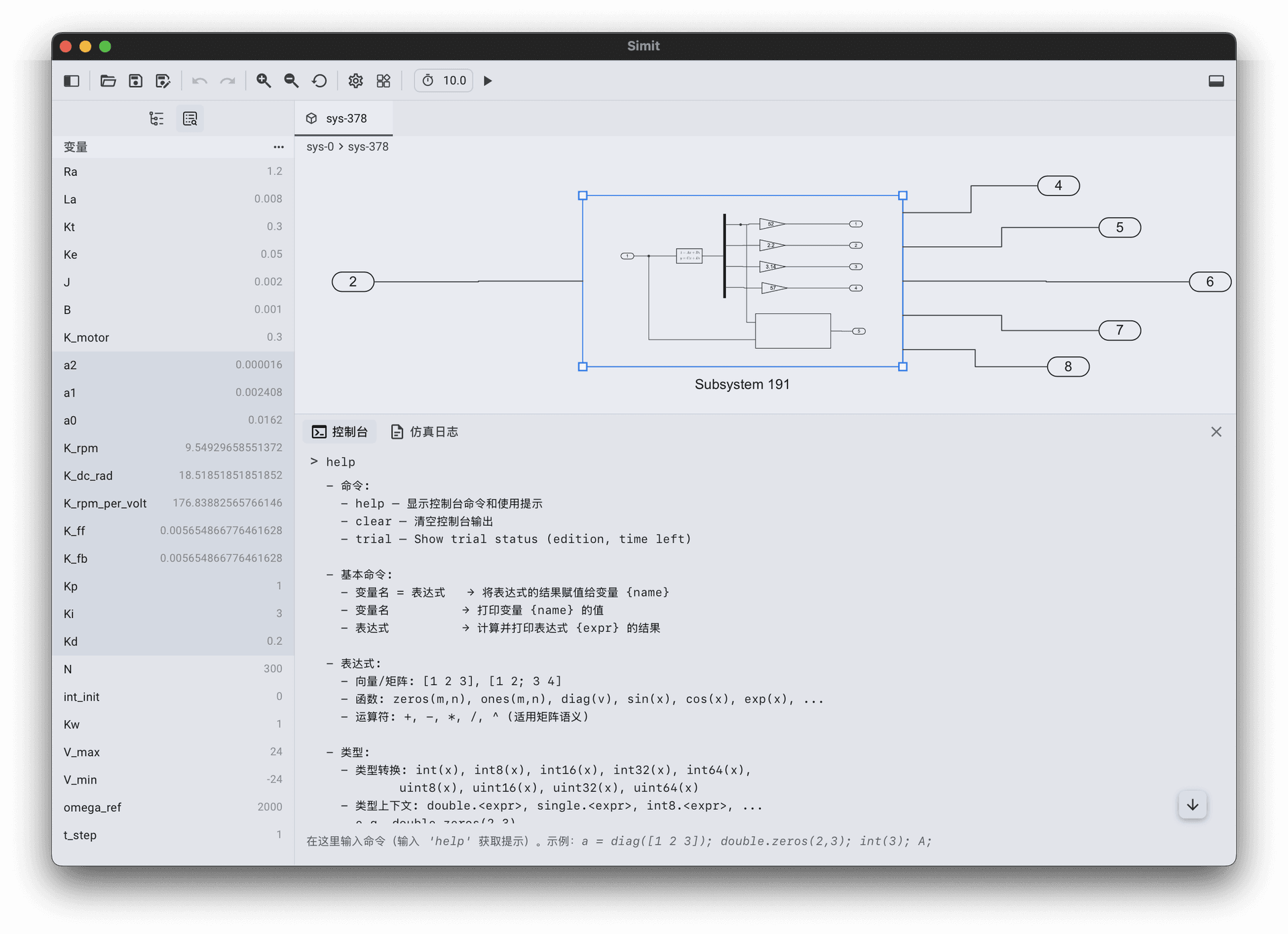Select the sys-378 tab
Screen dimensions: 1288x934
344,119
